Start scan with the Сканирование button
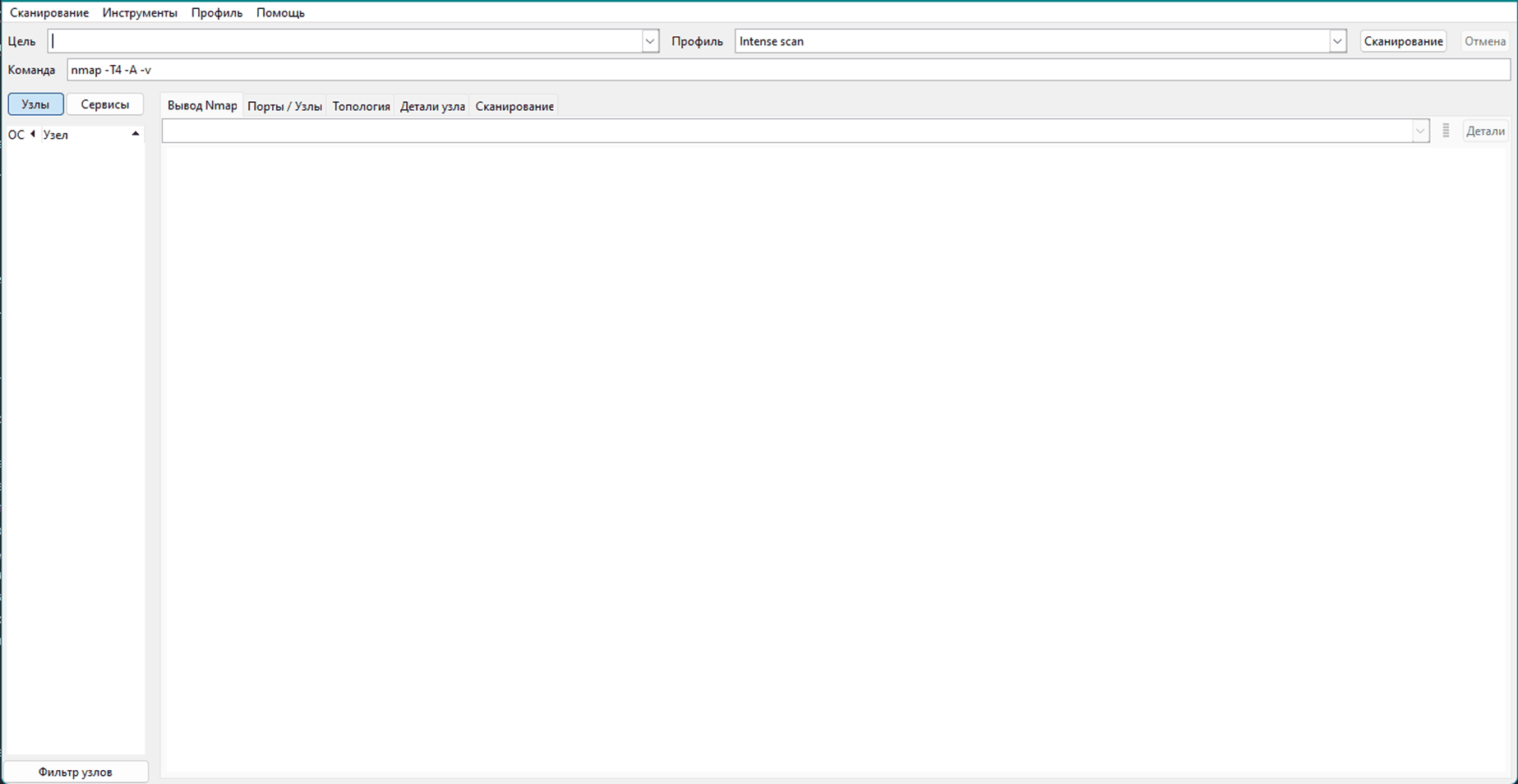1518x784 pixels. coord(1403,41)
